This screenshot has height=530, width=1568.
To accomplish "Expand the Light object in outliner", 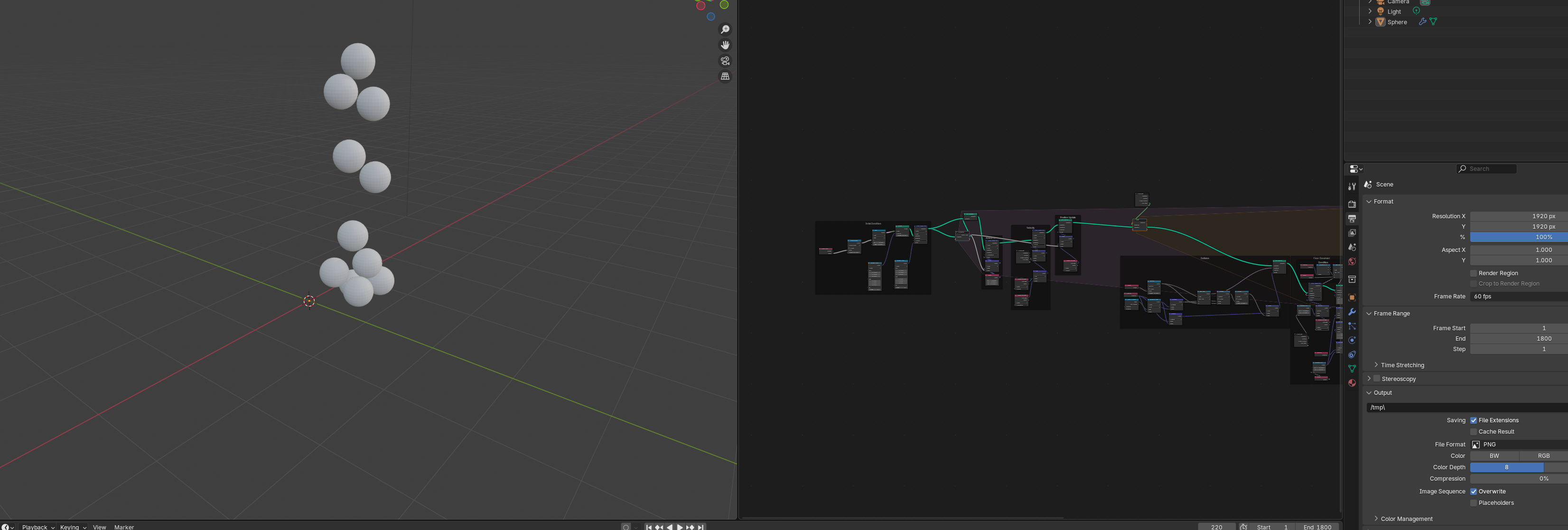I will click(1370, 11).
